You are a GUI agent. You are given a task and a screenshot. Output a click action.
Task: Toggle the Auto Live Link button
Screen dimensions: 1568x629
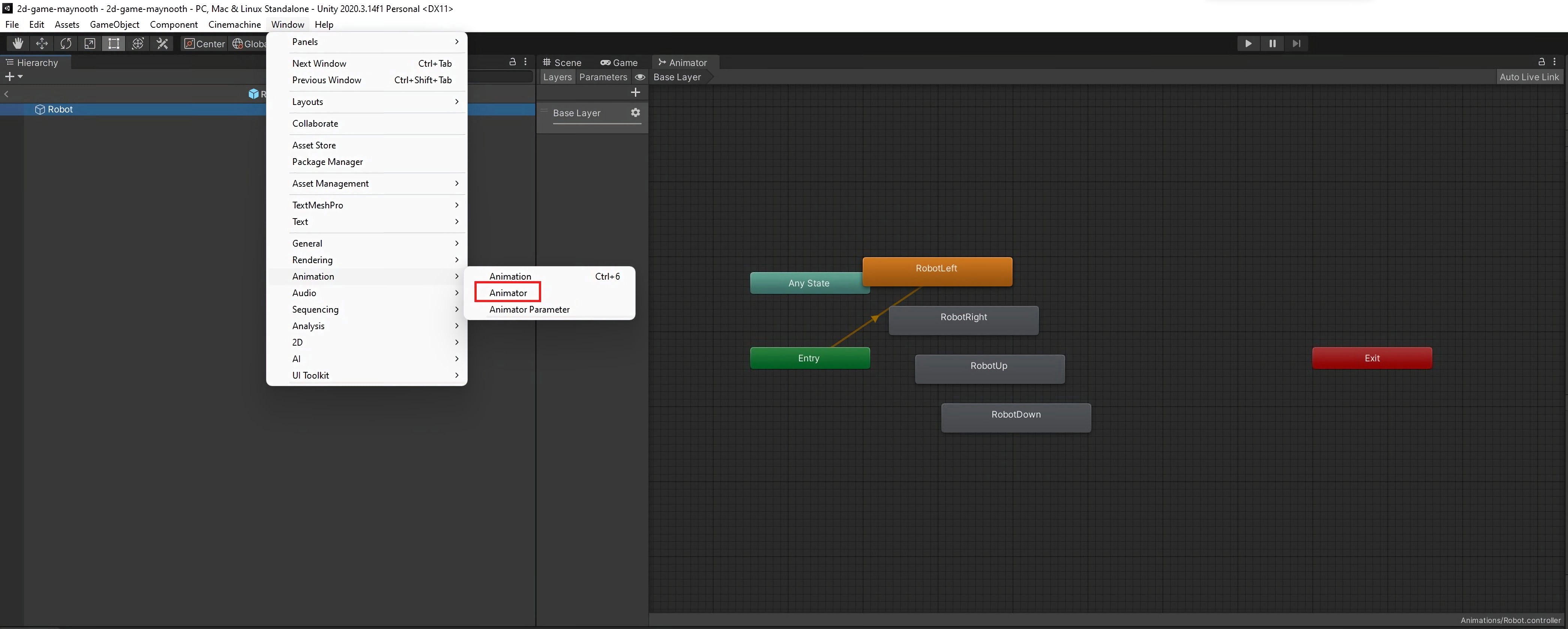[1529, 77]
